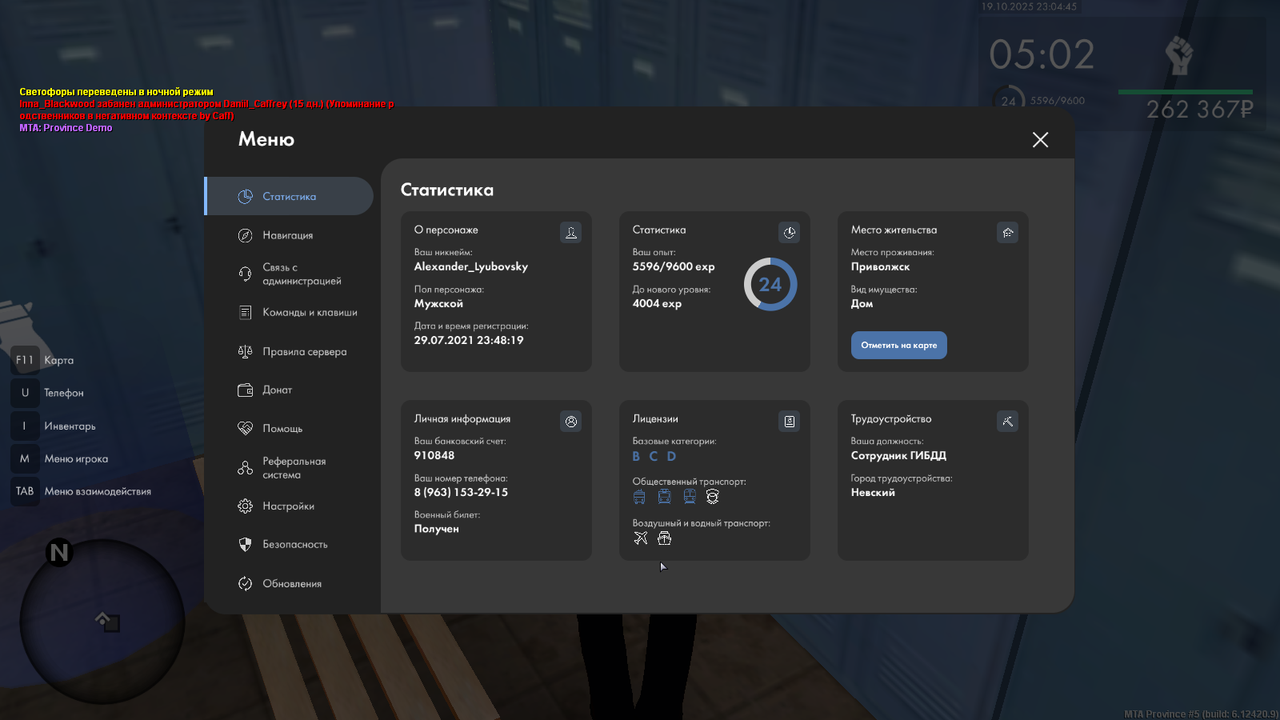Click the taxi driver license icon
The height and width of the screenshot is (720, 1280).
coord(713,497)
